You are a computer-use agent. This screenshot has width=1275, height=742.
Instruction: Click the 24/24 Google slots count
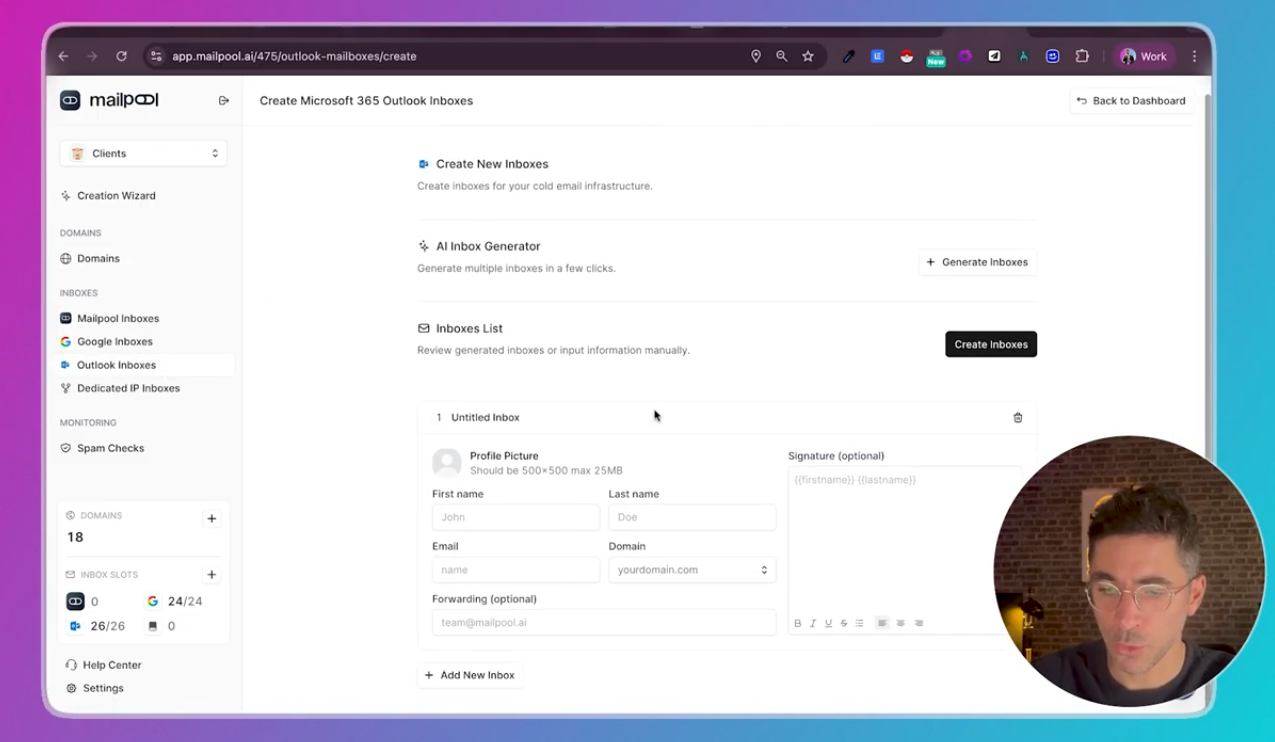tap(185, 601)
